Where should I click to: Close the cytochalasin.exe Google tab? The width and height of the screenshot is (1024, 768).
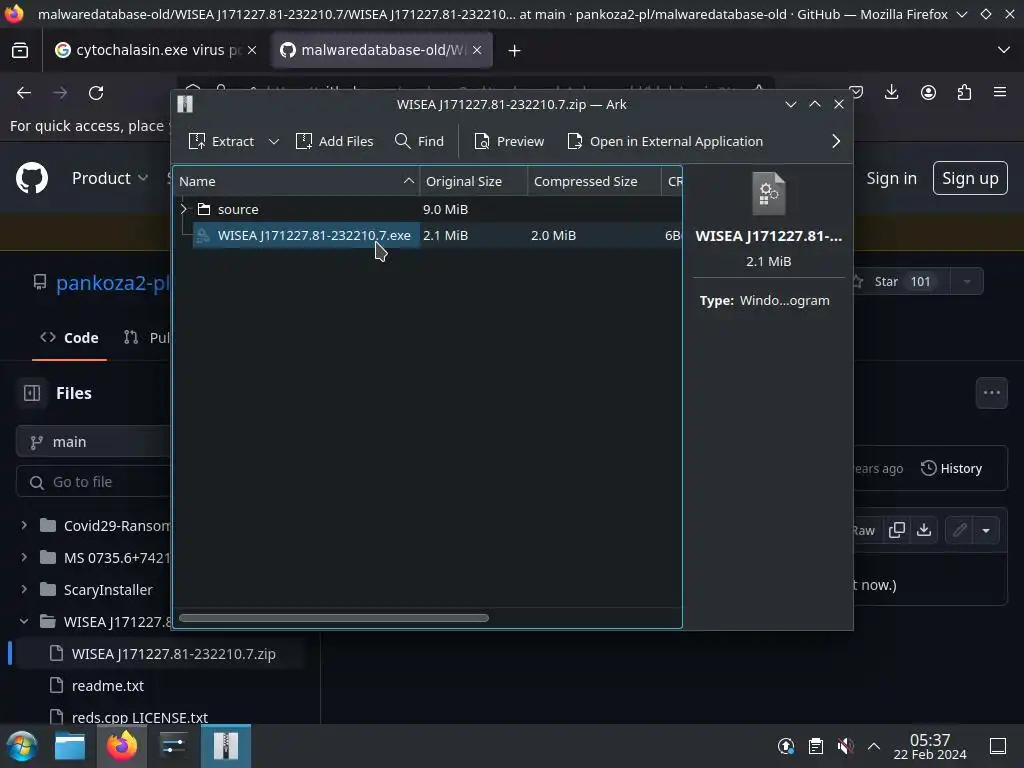pyautogui.click(x=252, y=50)
